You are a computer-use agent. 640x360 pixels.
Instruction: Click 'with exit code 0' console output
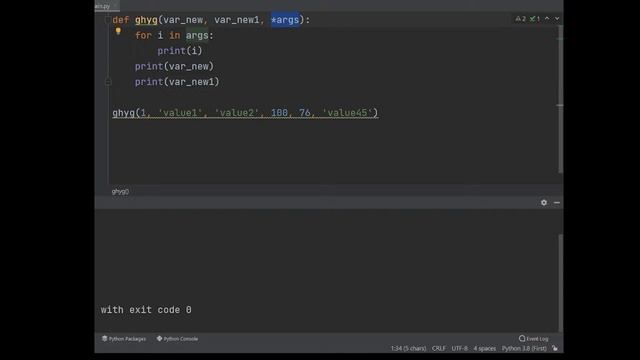coord(146,310)
